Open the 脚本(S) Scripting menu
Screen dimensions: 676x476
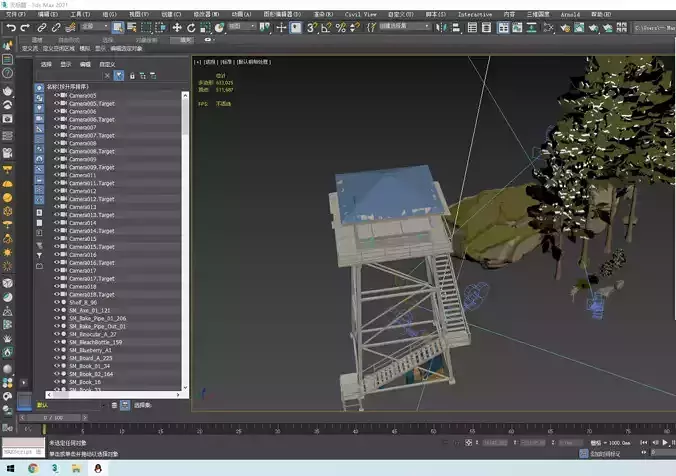click(435, 14)
